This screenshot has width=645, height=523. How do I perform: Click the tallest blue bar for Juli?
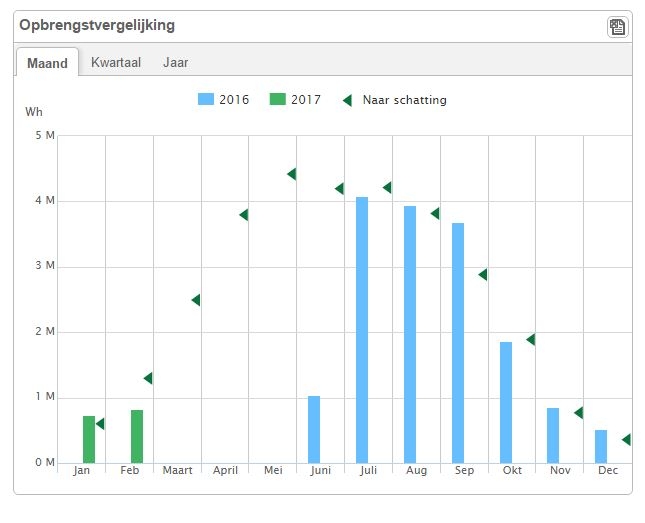[x=362, y=330]
